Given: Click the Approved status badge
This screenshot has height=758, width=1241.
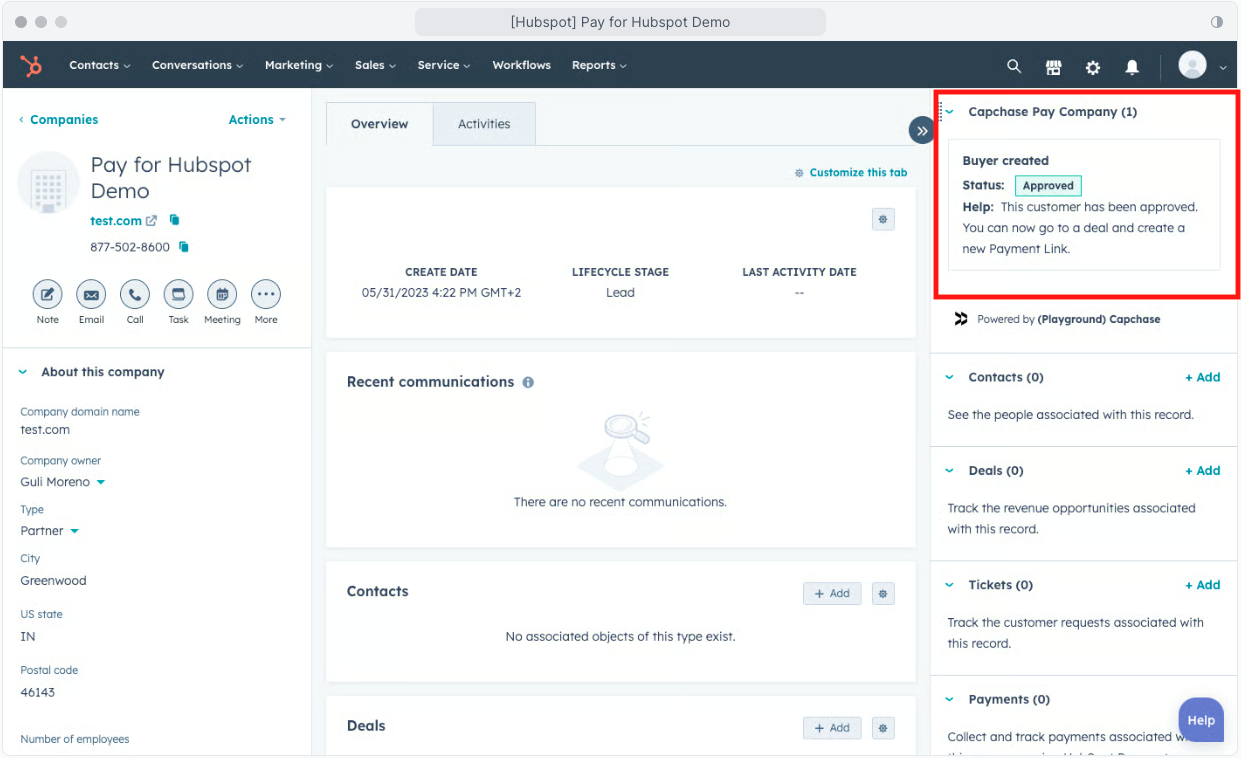Looking at the screenshot, I should 1048,186.
